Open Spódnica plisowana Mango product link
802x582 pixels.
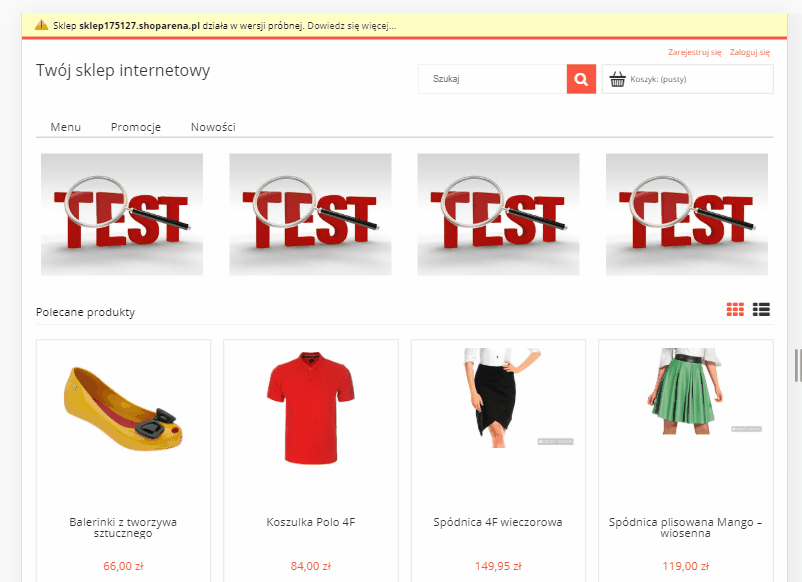point(685,527)
